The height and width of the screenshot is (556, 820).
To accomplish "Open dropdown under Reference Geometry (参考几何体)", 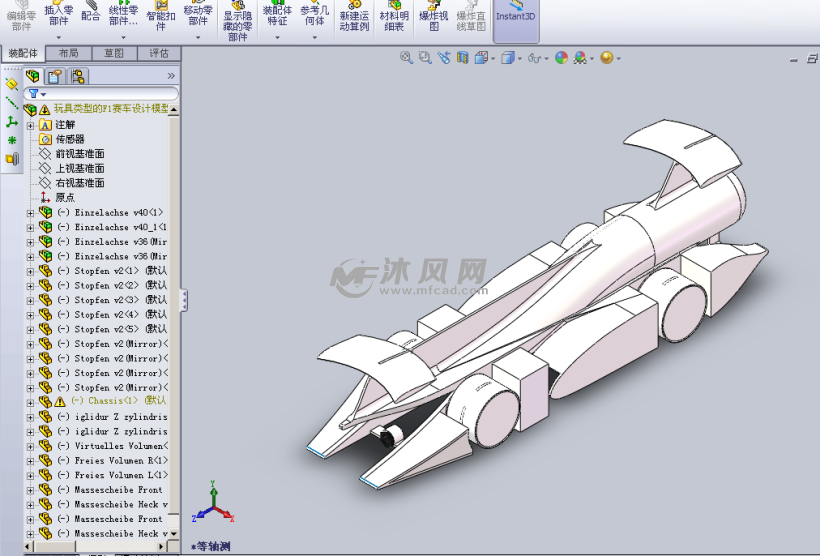I will click(314, 37).
